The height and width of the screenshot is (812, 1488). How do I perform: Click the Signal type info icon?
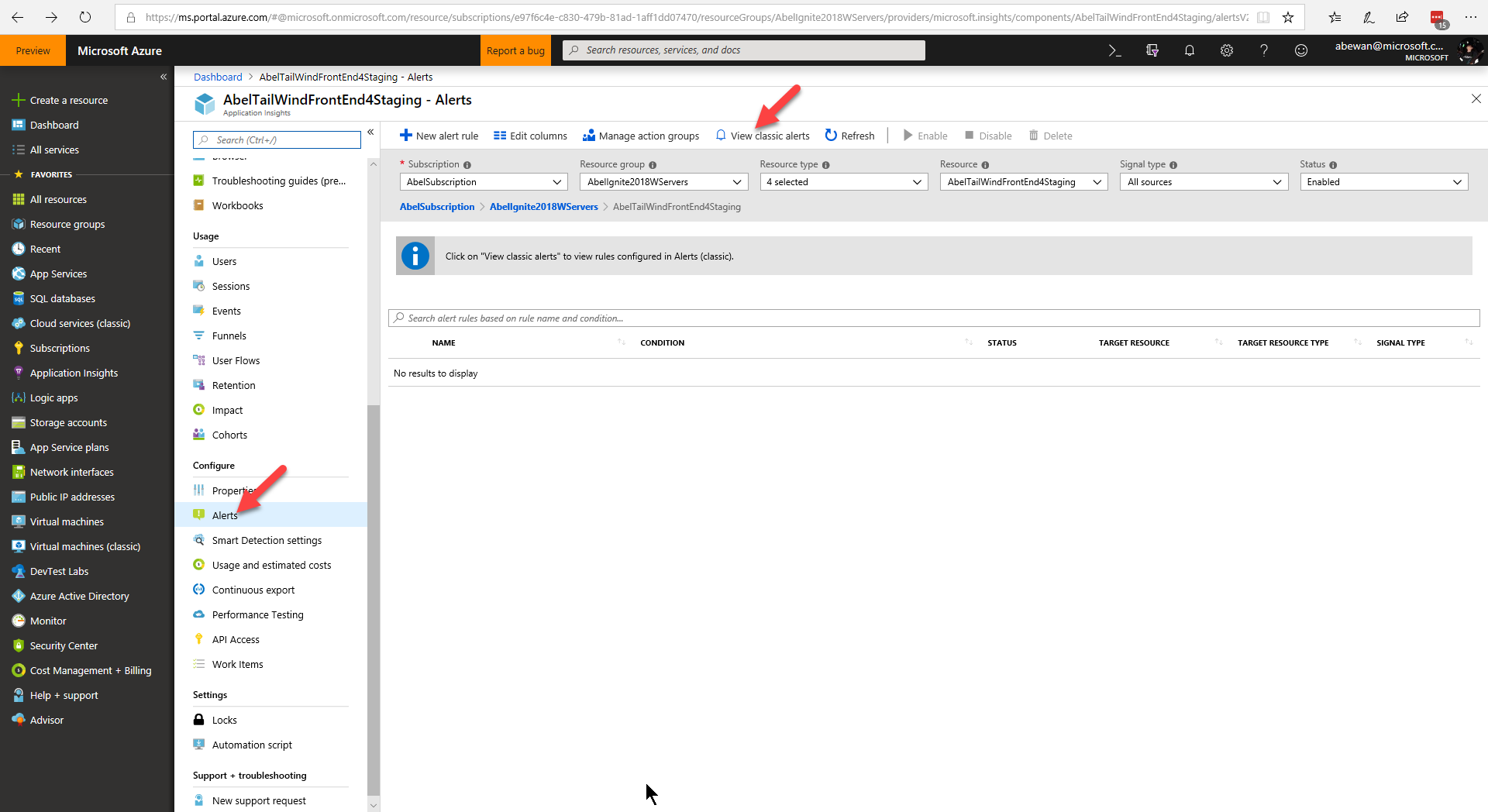[x=1173, y=165]
